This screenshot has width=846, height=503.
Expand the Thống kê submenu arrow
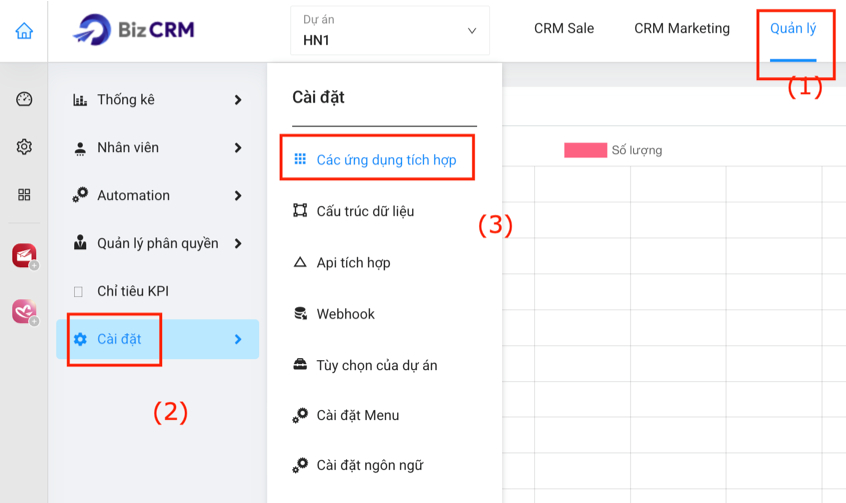(x=238, y=100)
